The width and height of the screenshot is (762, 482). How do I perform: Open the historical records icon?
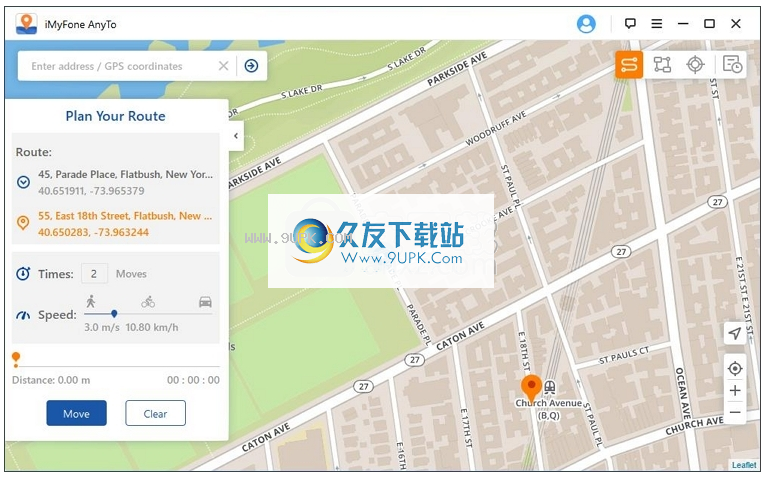pos(732,65)
